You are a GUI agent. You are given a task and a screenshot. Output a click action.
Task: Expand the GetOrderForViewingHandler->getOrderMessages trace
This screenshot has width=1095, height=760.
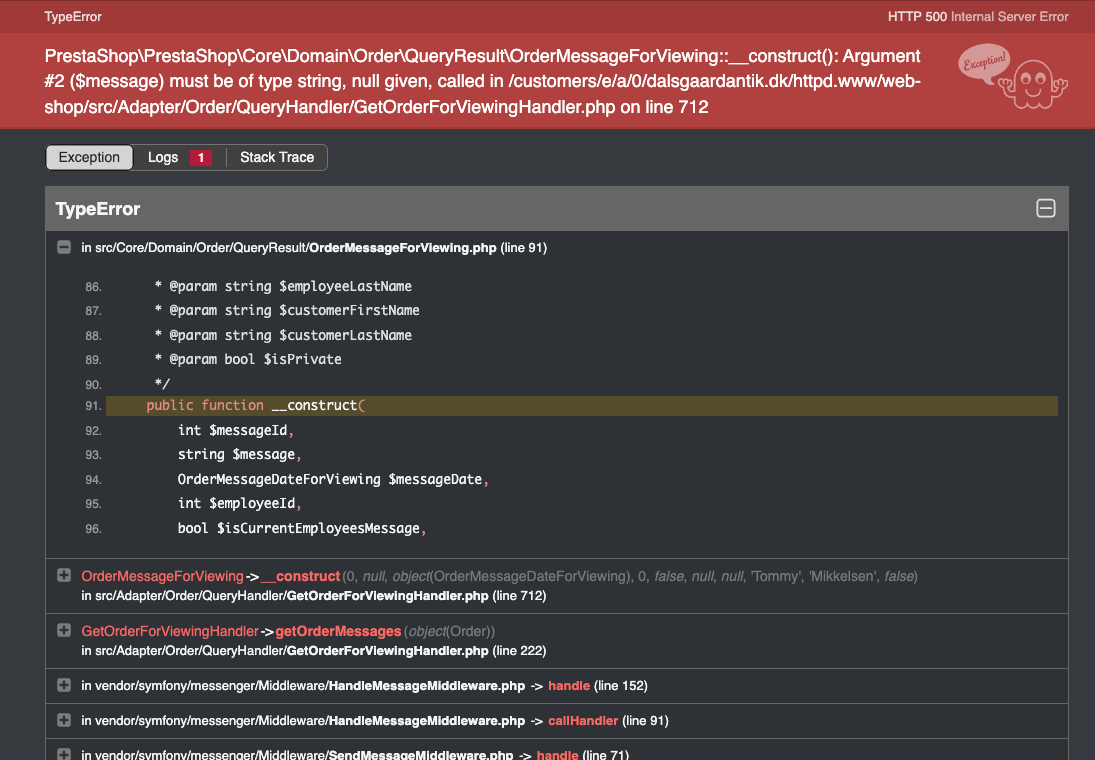coord(64,630)
